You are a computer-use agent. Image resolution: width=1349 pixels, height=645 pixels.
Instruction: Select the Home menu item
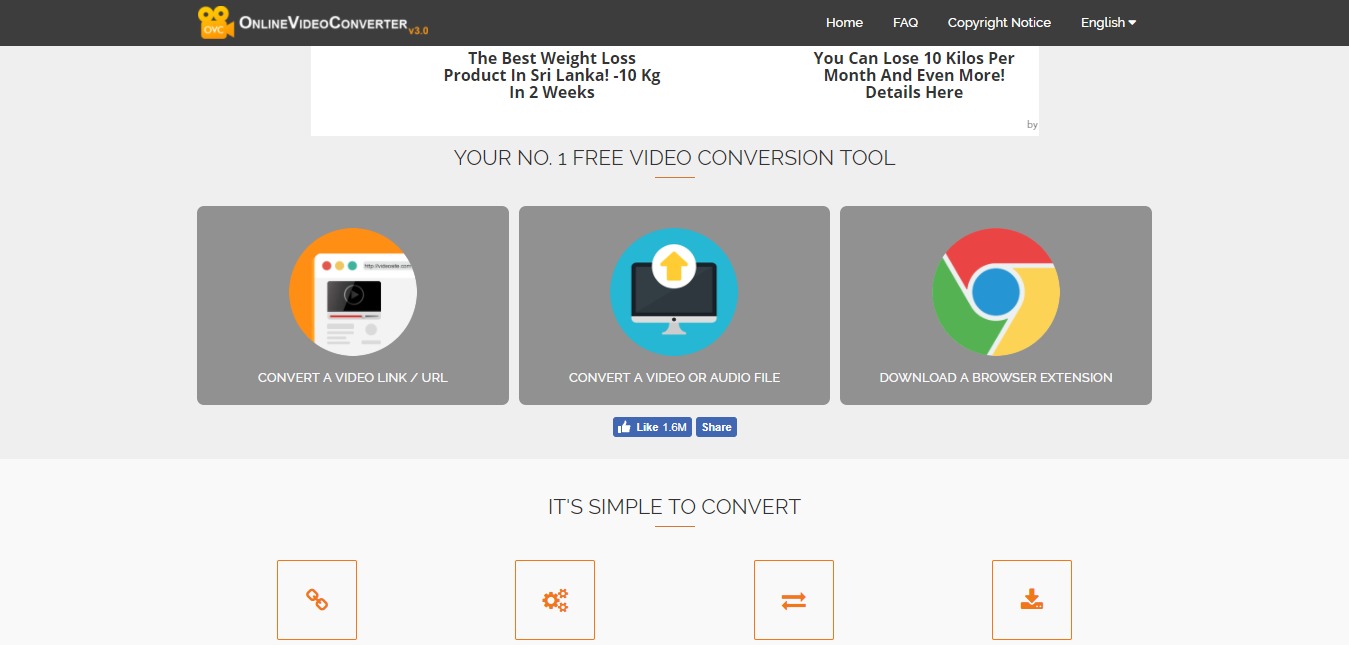843,21
